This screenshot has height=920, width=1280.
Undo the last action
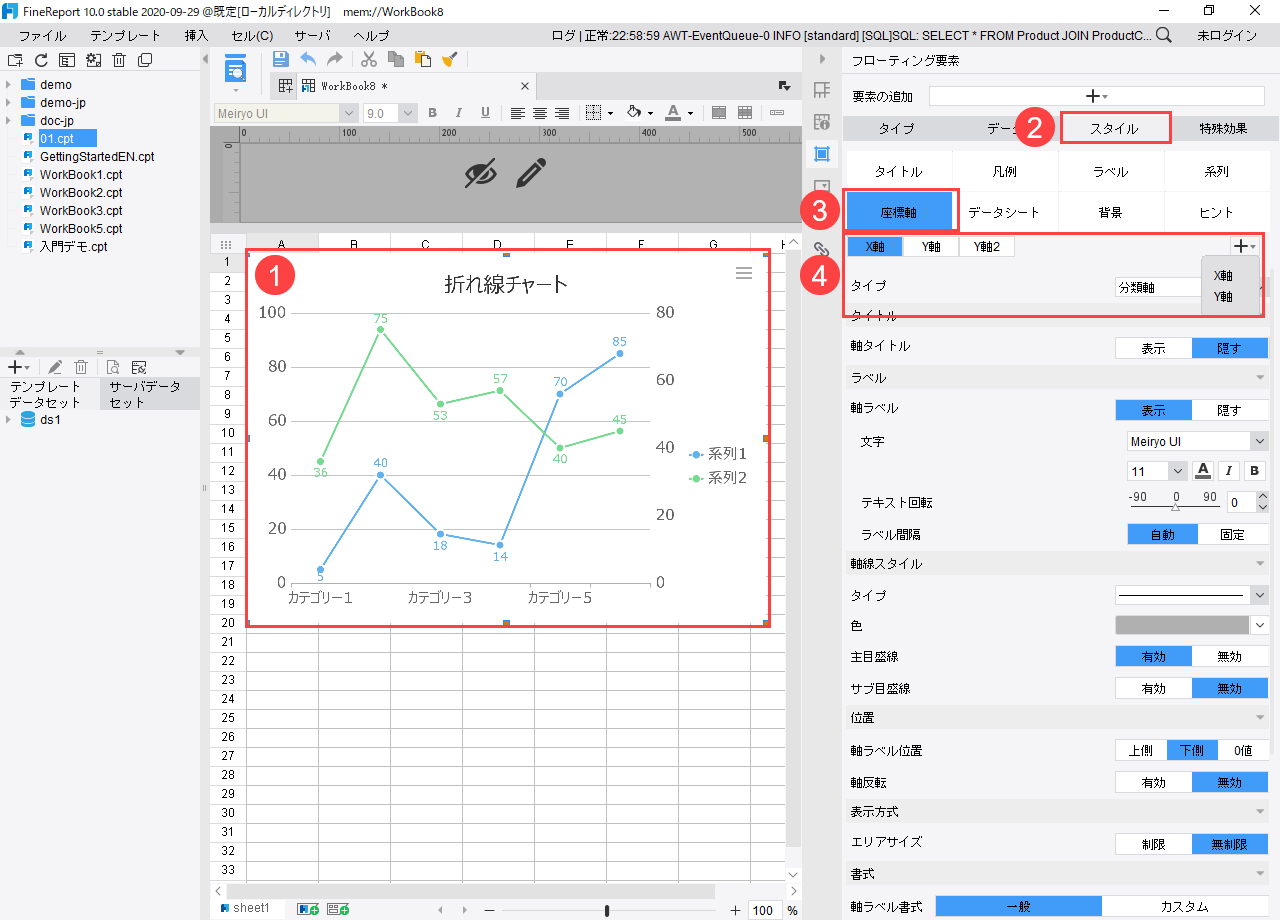[308, 59]
